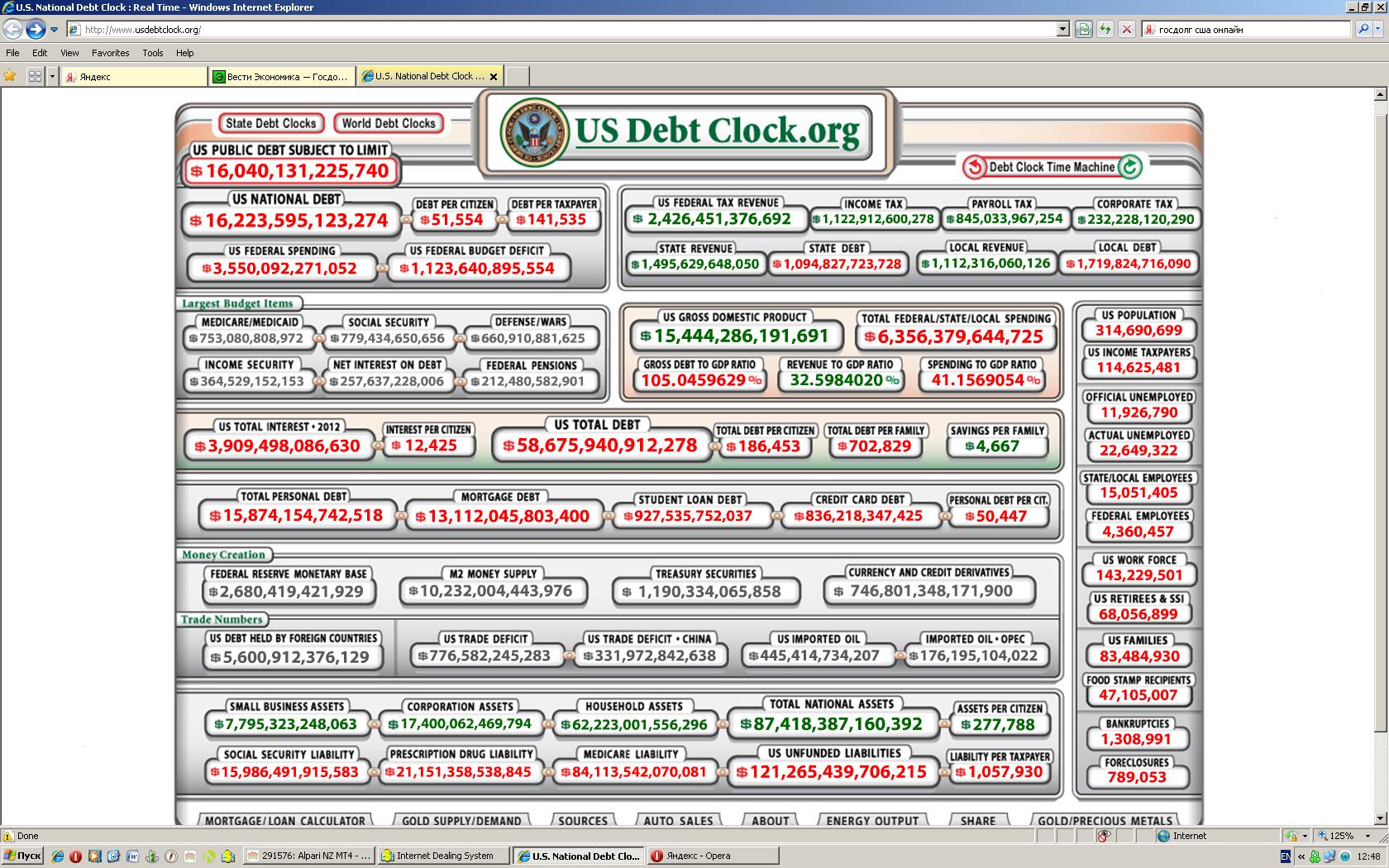Switch to the Яндекс tab
This screenshot has width=1389, height=868.
pos(134,76)
